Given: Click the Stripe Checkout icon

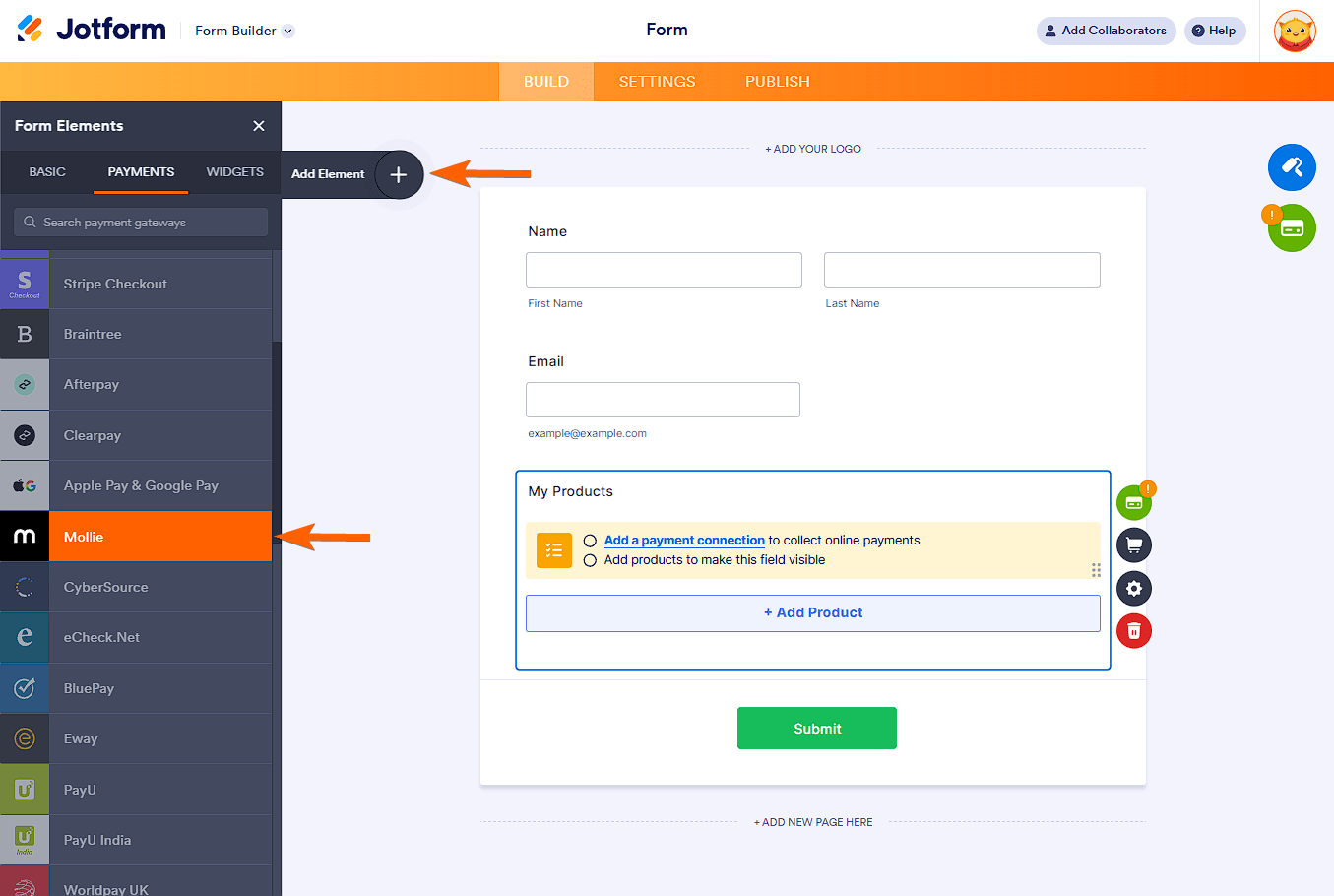Looking at the screenshot, I should 25,284.
